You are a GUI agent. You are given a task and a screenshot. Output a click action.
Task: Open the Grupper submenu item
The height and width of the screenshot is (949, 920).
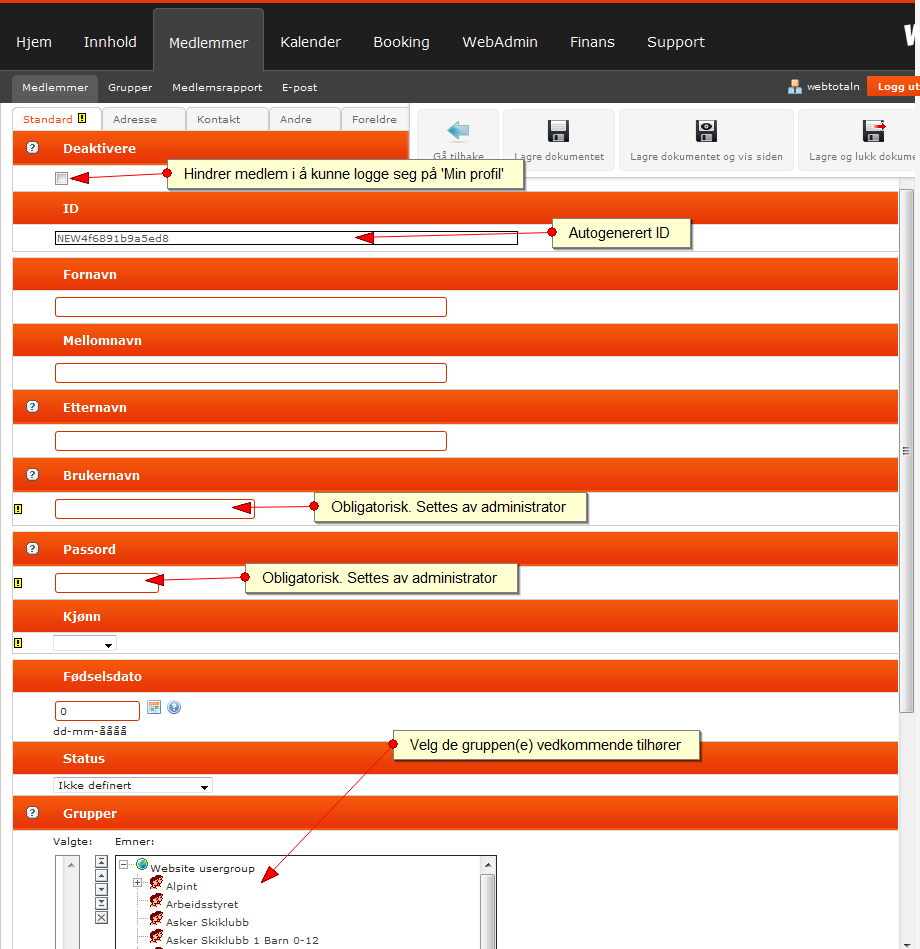tap(130, 87)
